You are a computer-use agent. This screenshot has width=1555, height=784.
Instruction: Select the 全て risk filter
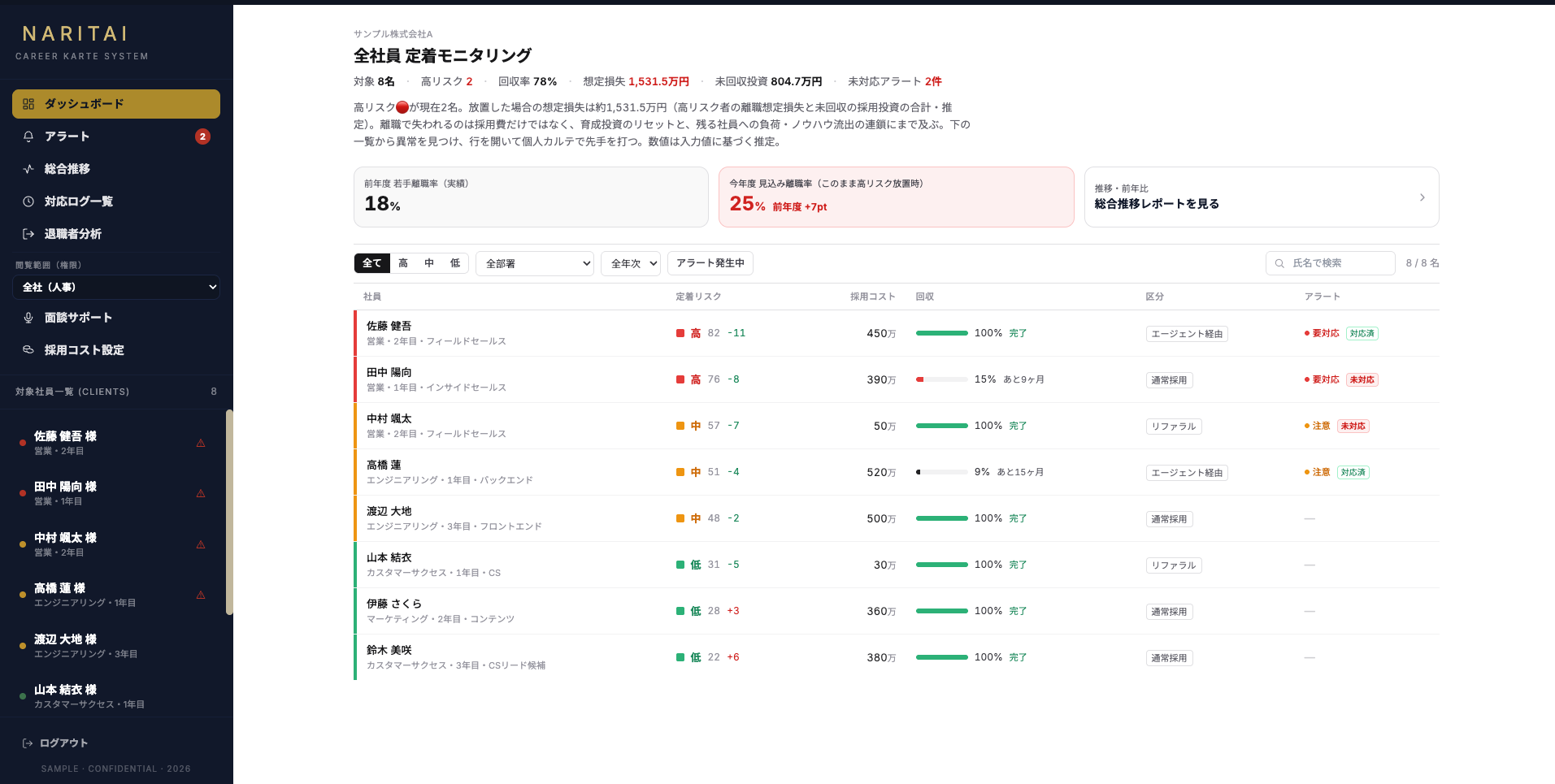(x=372, y=263)
